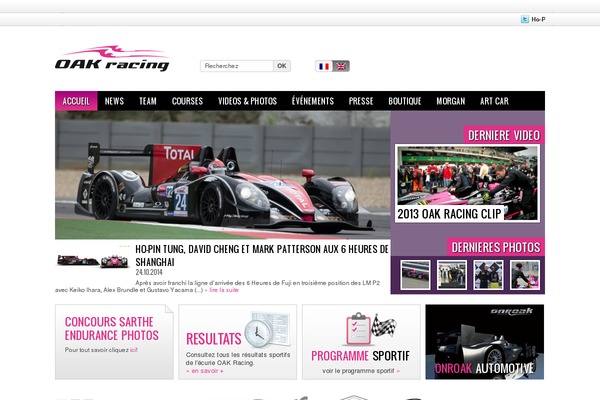Click the OAK Racing logo

click(x=112, y=59)
